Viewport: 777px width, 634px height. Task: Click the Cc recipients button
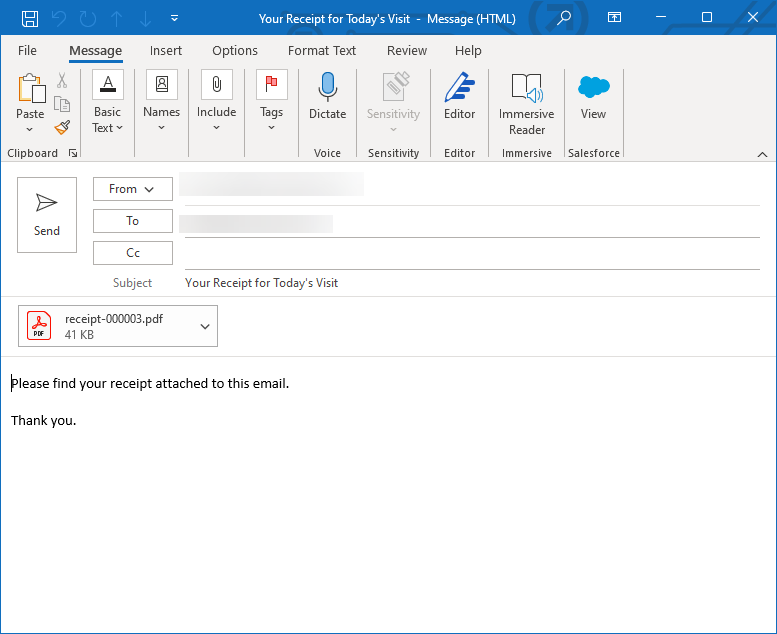coord(133,253)
